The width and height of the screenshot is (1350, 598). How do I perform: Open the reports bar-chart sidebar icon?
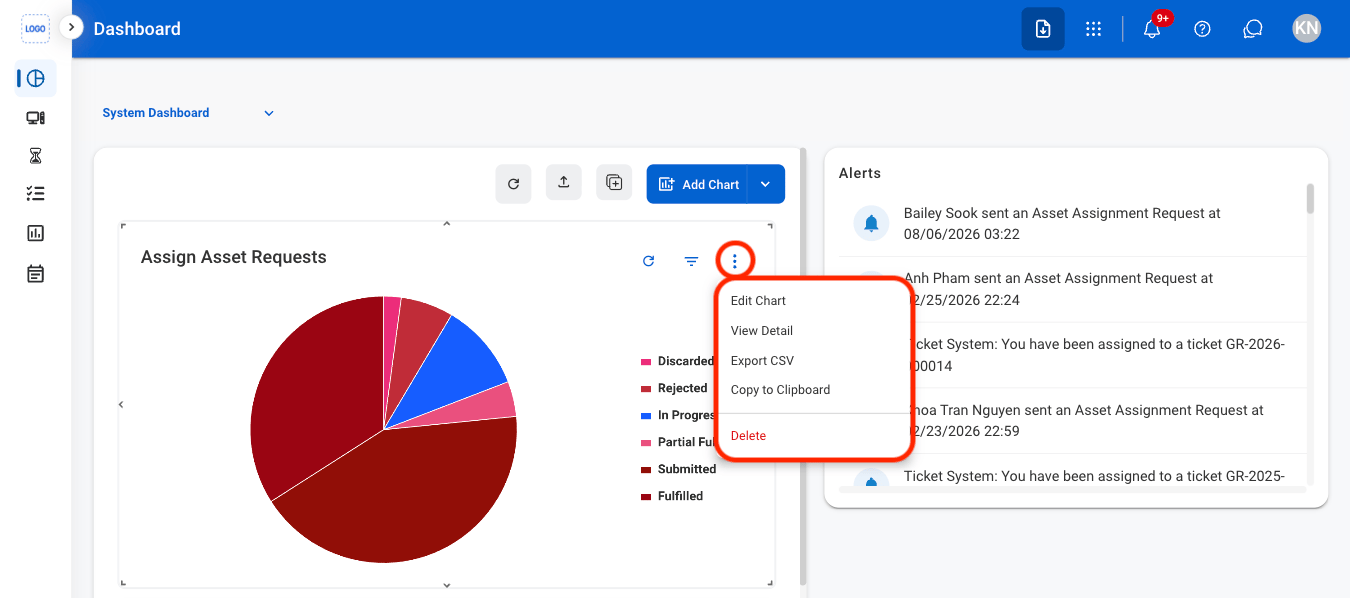click(x=36, y=233)
